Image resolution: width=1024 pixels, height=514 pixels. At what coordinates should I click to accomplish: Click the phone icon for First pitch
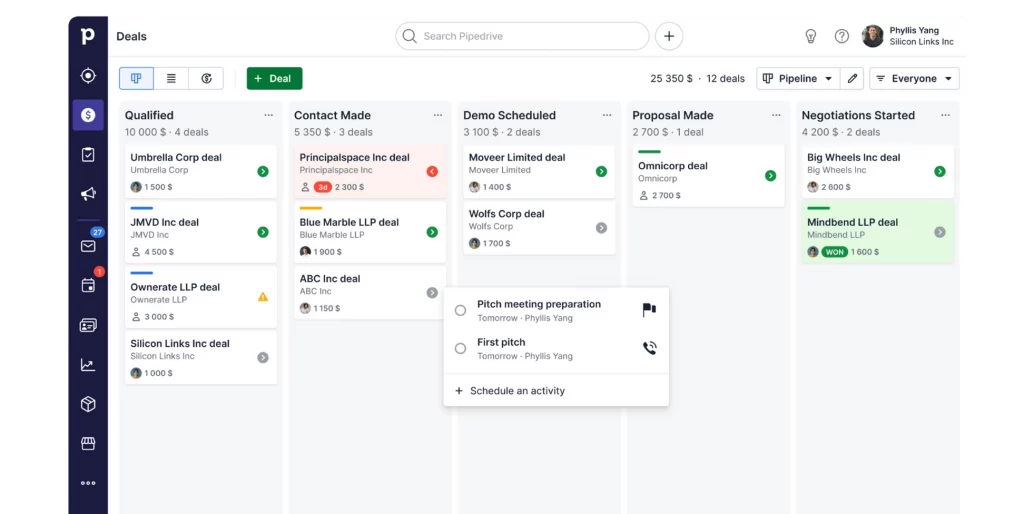pyautogui.click(x=649, y=348)
